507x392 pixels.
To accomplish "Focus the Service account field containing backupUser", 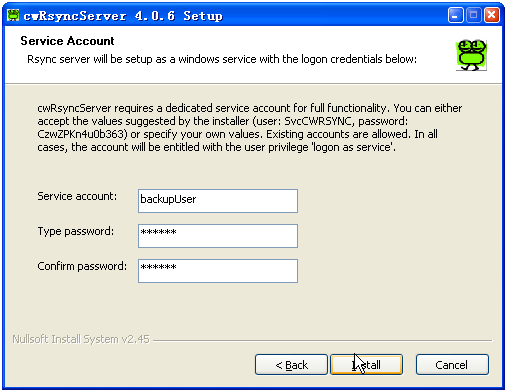I will point(218,201).
